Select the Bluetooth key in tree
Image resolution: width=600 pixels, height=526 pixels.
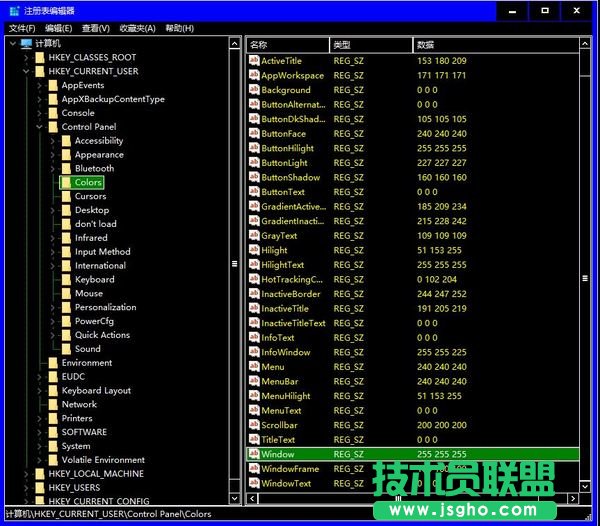[x=95, y=169]
